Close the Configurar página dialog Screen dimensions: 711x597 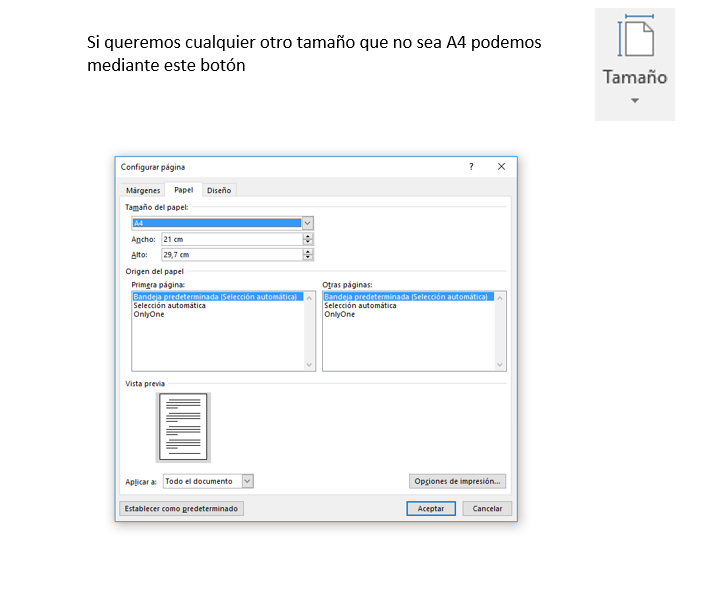tap(501, 166)
